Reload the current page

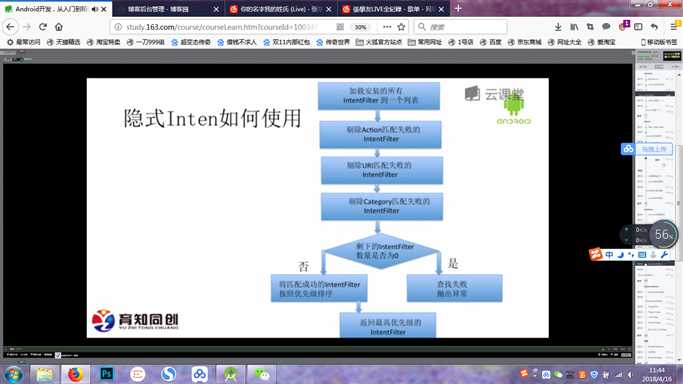click(43, 27)
